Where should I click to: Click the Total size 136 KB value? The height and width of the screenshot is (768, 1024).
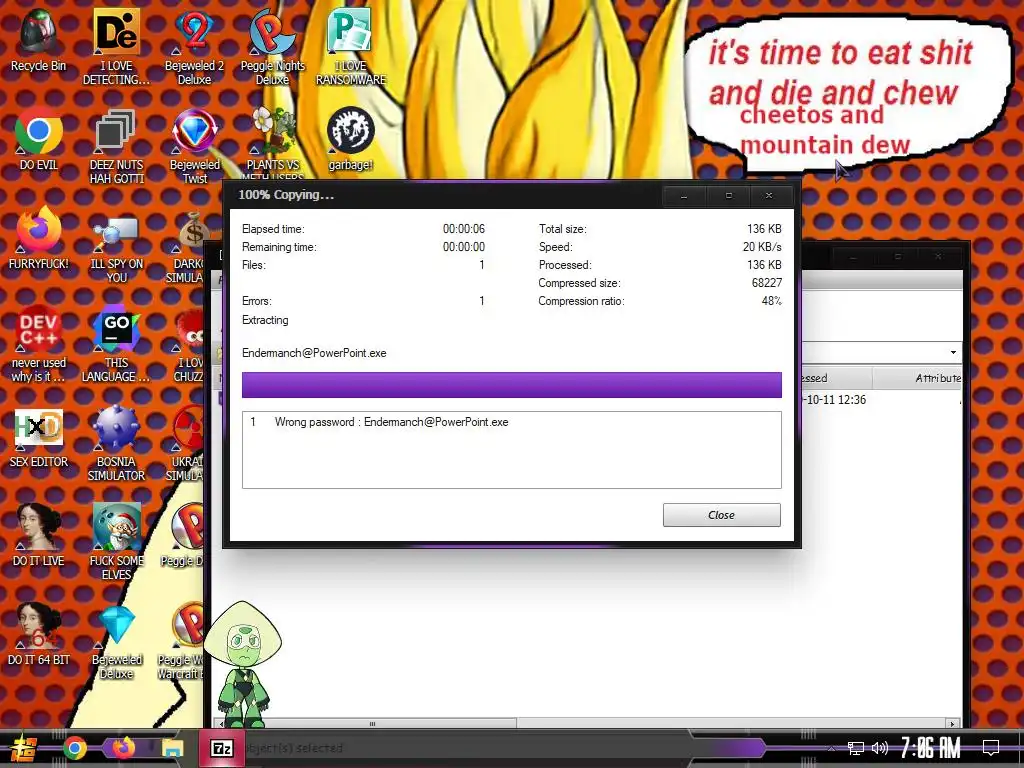pyautogui.click(x=764, y=229)
